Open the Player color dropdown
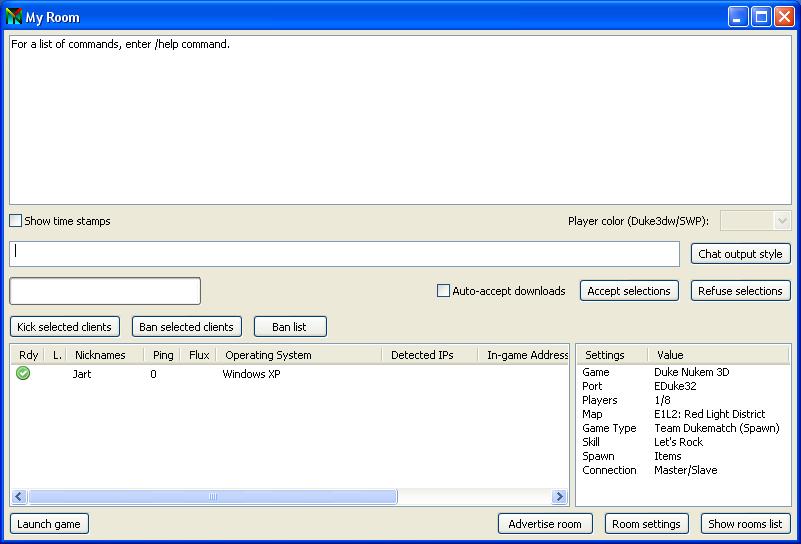801x544 pixels. 755,221
